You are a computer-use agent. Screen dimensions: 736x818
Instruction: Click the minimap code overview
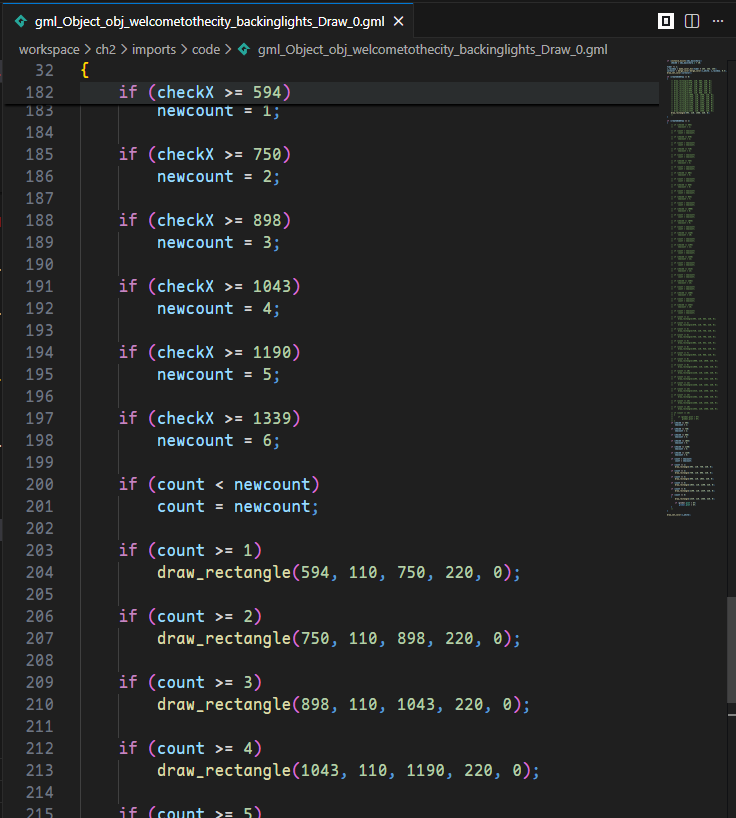[x=695, y=287]
